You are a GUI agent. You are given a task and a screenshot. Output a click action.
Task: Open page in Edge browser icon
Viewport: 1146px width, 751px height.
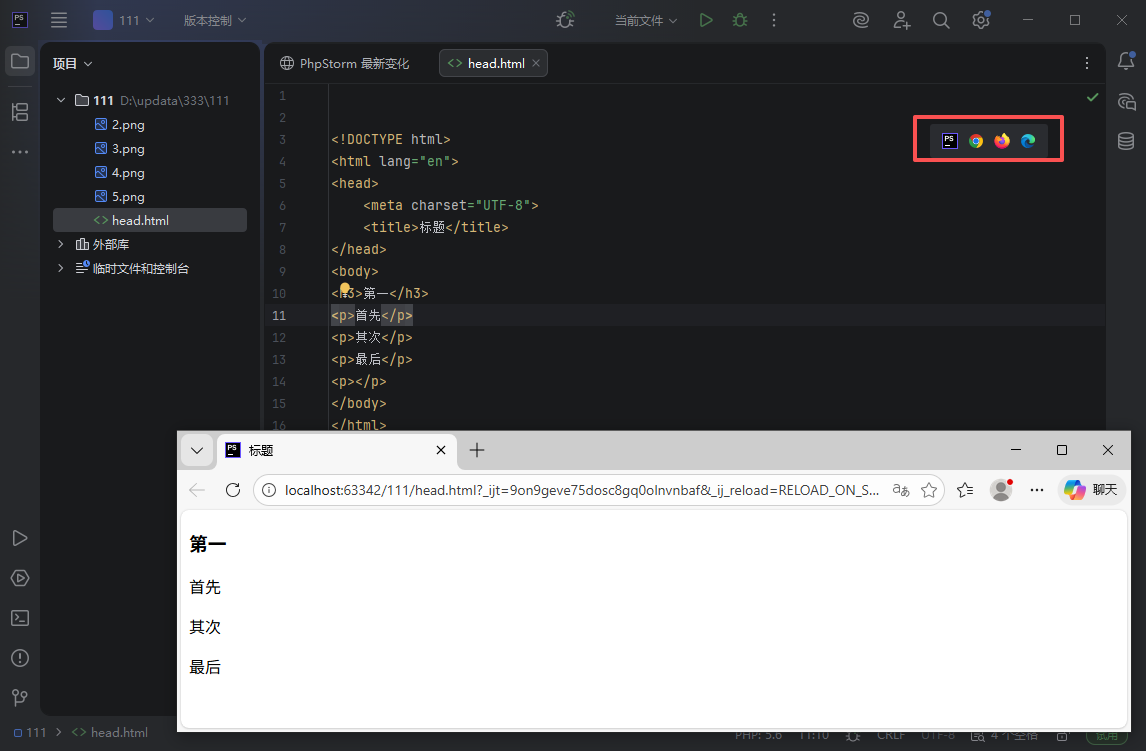(1028, 141)
